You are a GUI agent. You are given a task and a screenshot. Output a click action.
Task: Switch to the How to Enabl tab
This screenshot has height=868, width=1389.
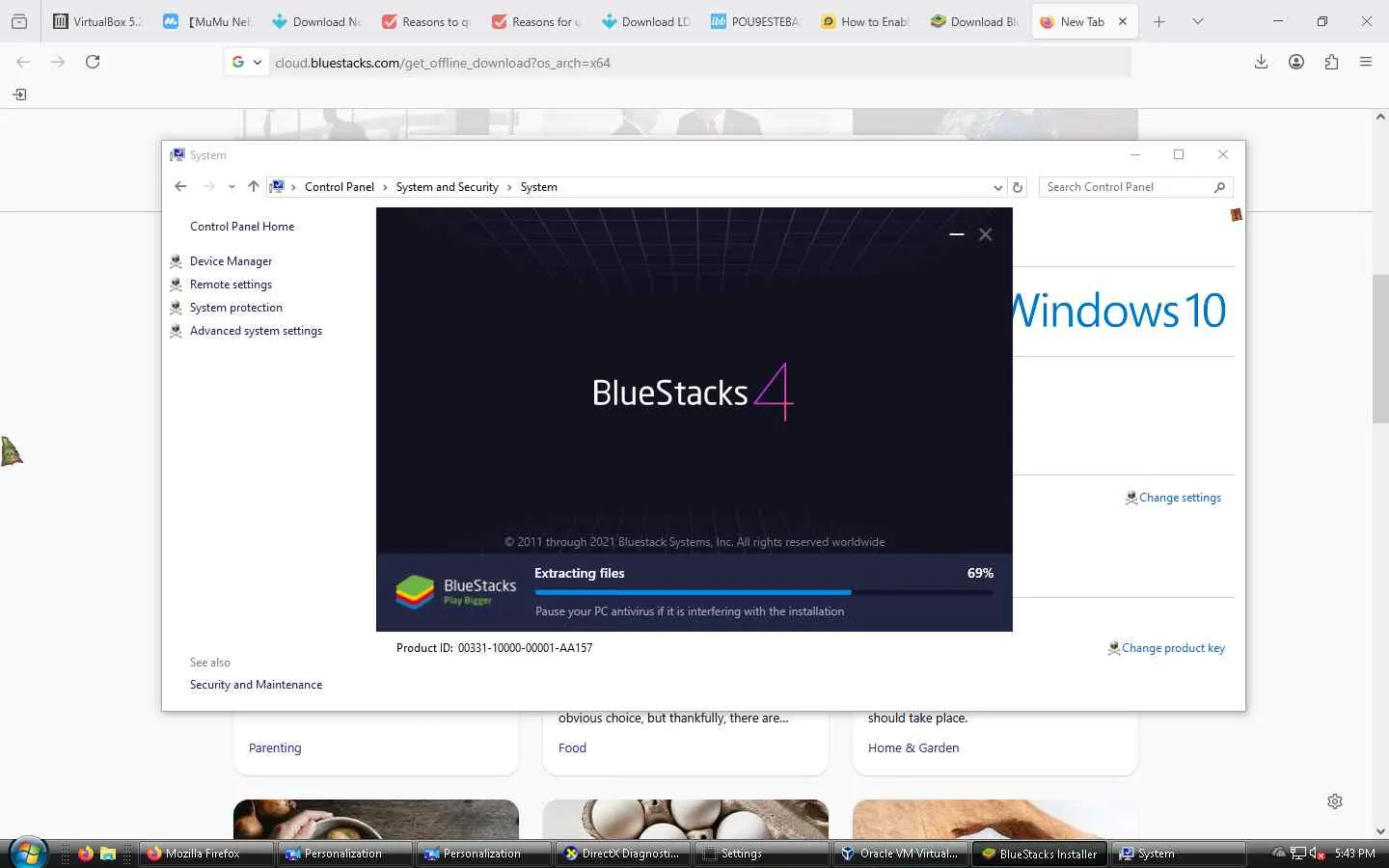click(864, 21)
